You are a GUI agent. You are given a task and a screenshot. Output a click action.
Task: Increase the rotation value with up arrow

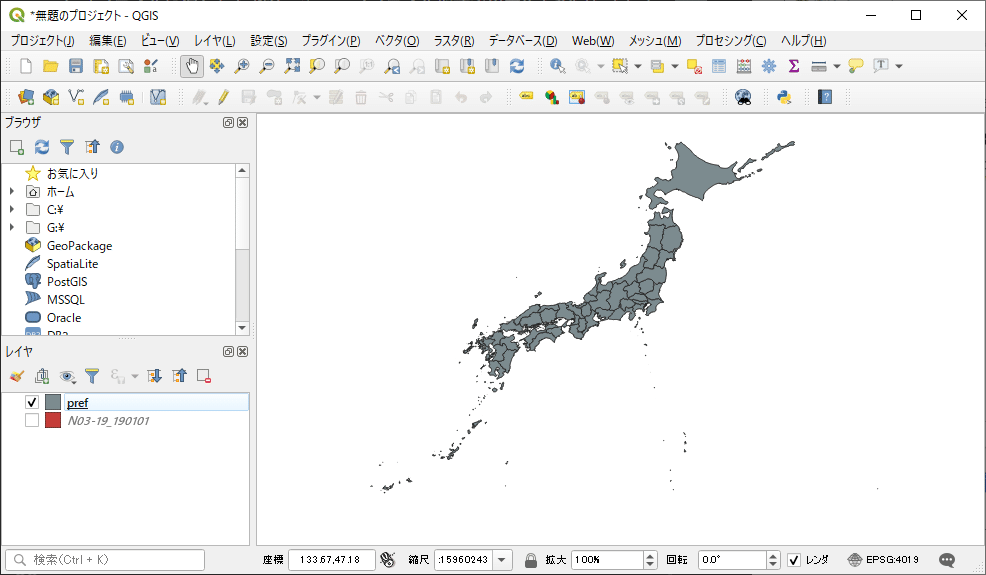coord(773,555)
